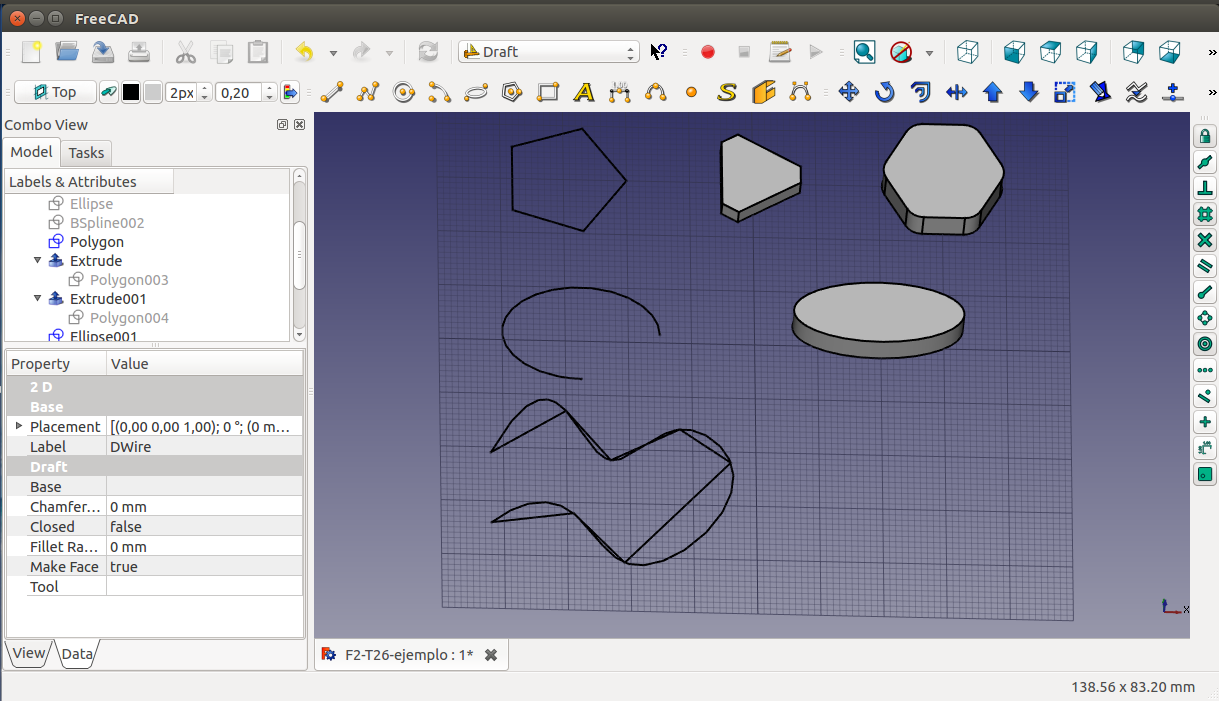Click the Move objects tool
The image size is (1219, 701).
coord(849,93)
